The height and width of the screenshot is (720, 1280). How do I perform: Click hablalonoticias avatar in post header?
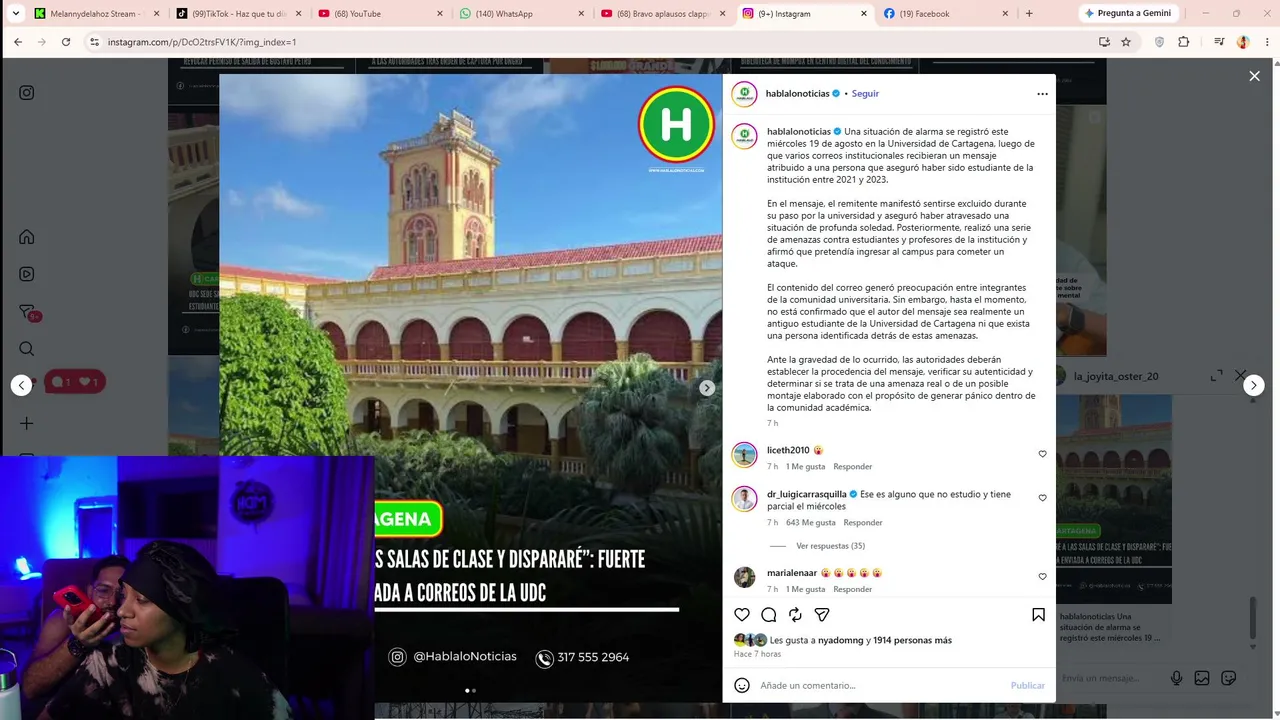[744, 94]
